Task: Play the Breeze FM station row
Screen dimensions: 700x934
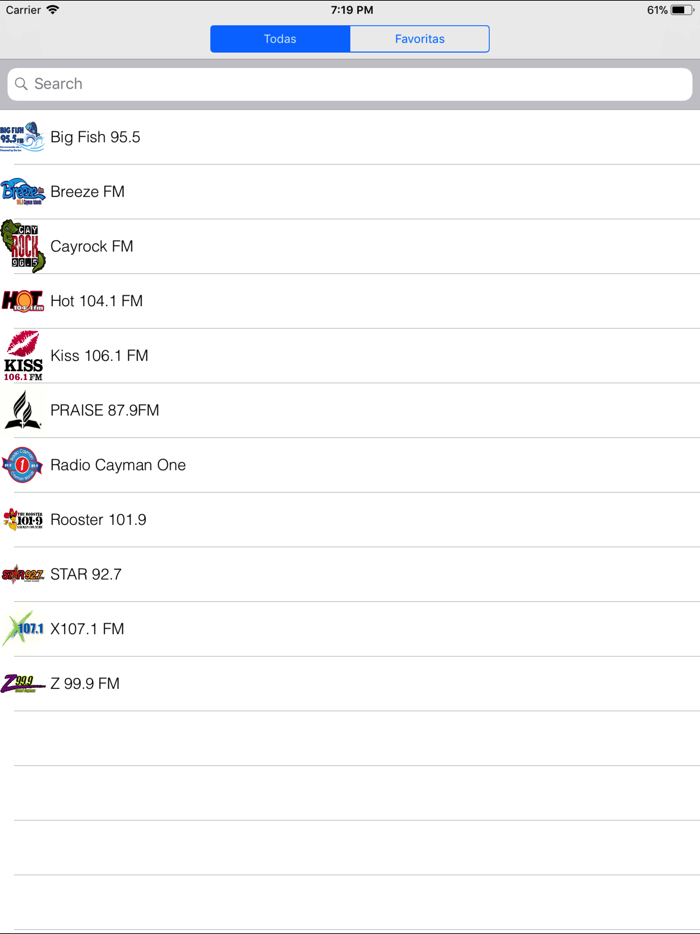Action: [350, 191]
